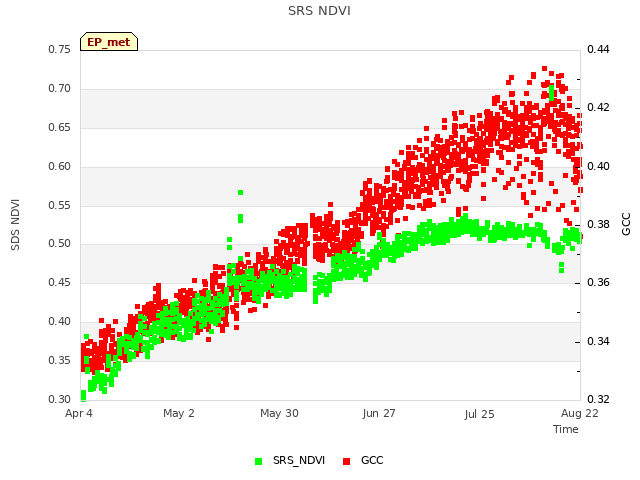This screenshot has width=640, height=480.
Task: Click the Jun 27 x-axis label
Action: [379, 413]
